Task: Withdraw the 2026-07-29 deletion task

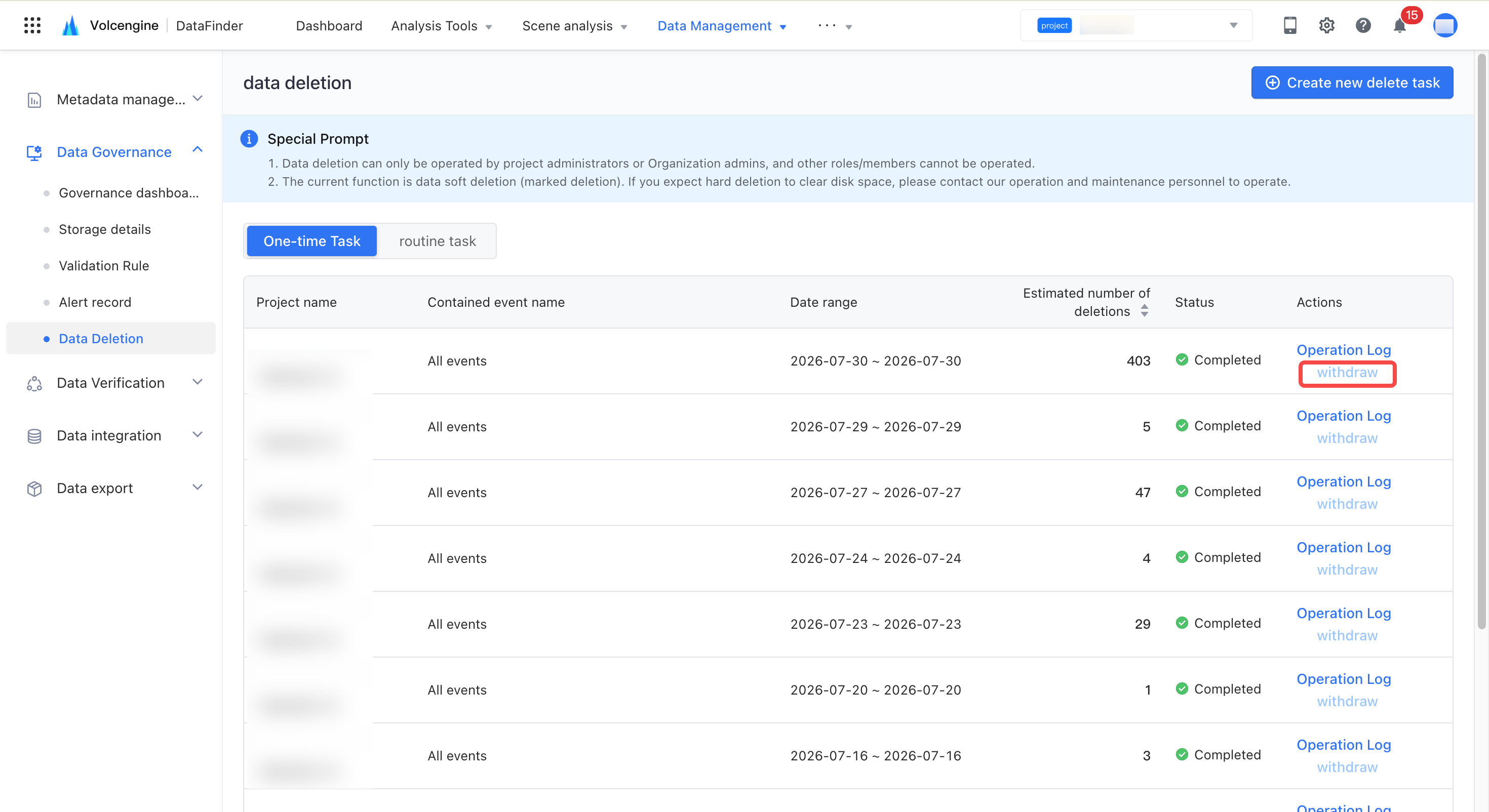Action: pos(1347,438)
